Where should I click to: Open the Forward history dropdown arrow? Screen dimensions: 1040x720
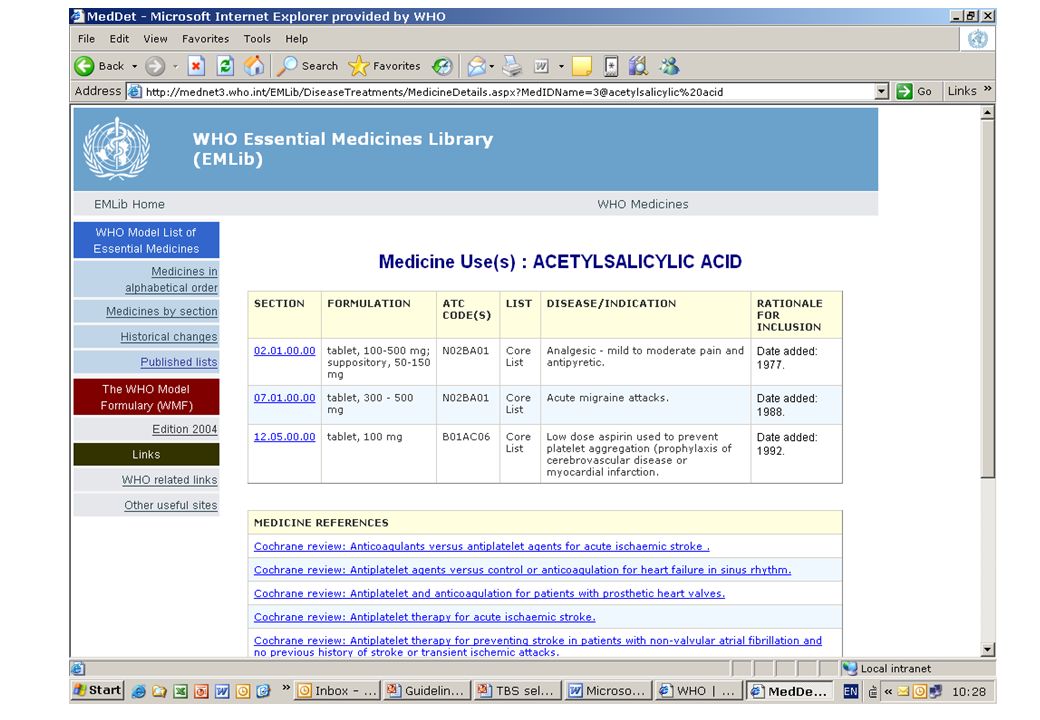[175, 66]
